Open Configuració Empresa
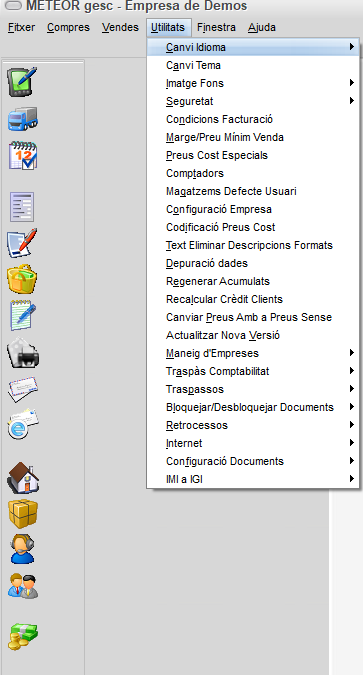 pyautogui.click(x=253, y=209)
